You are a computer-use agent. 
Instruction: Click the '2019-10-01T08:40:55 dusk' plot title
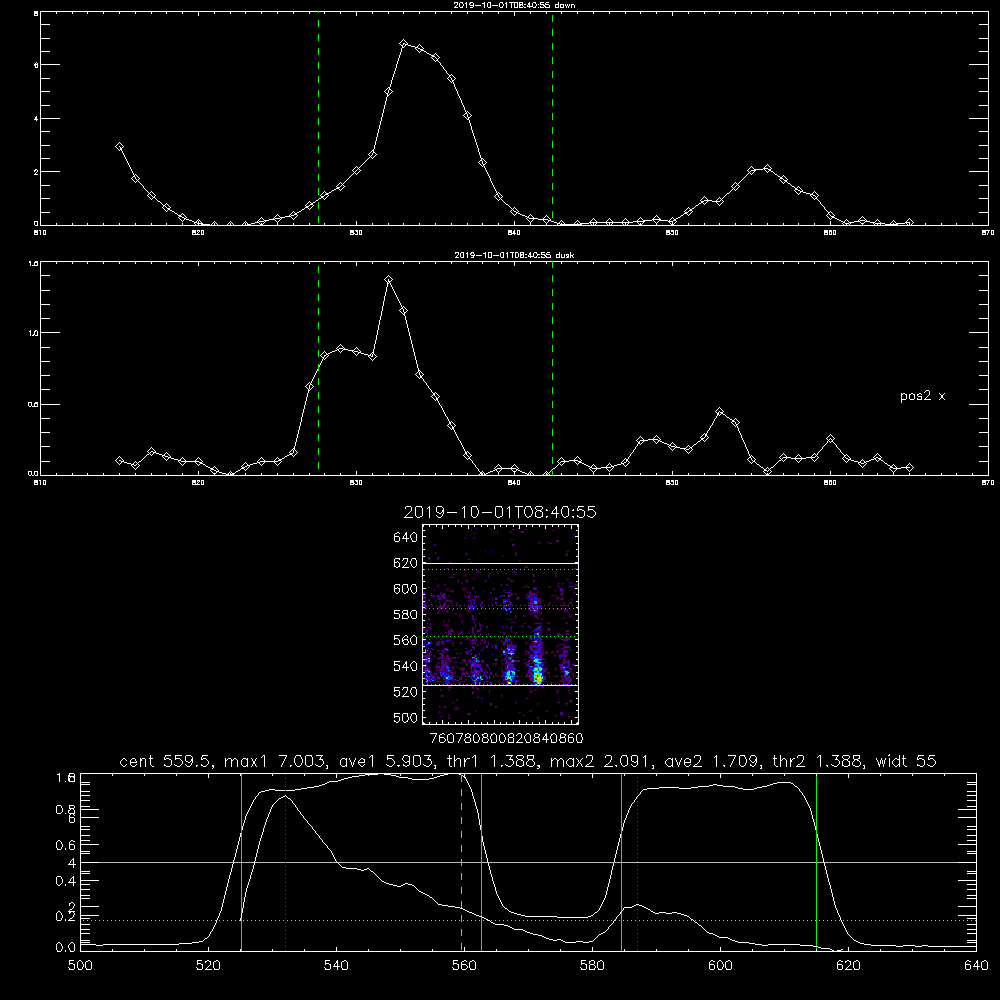tap(514, 255)
